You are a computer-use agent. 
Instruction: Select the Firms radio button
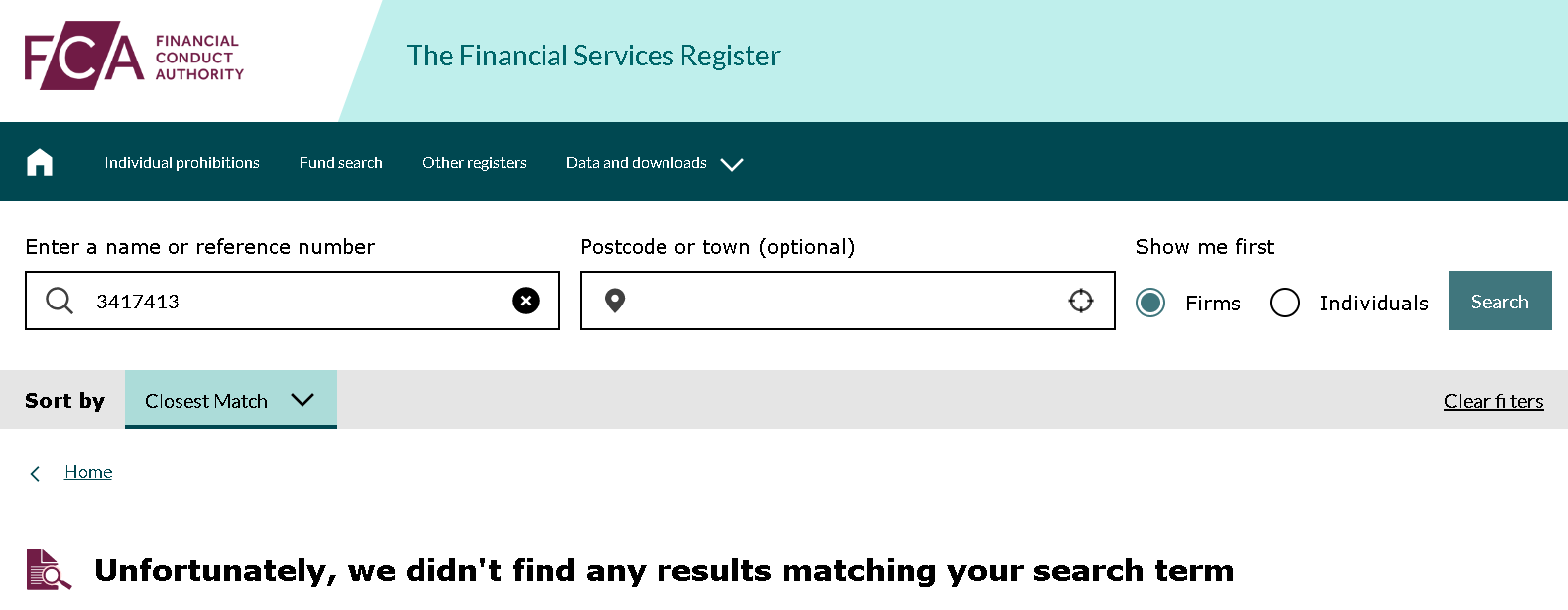tap(1150, 303)
